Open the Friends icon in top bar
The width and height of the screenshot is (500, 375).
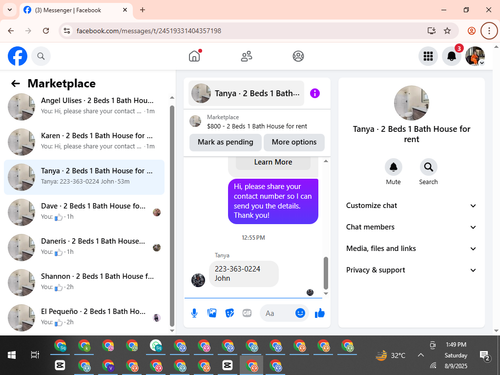pos(246,56)
